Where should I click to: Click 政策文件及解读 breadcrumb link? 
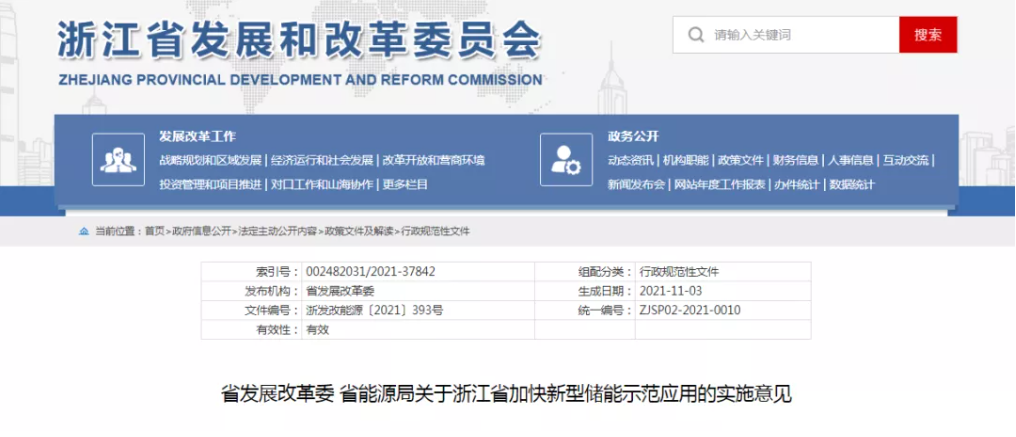(x=359, y=231)
